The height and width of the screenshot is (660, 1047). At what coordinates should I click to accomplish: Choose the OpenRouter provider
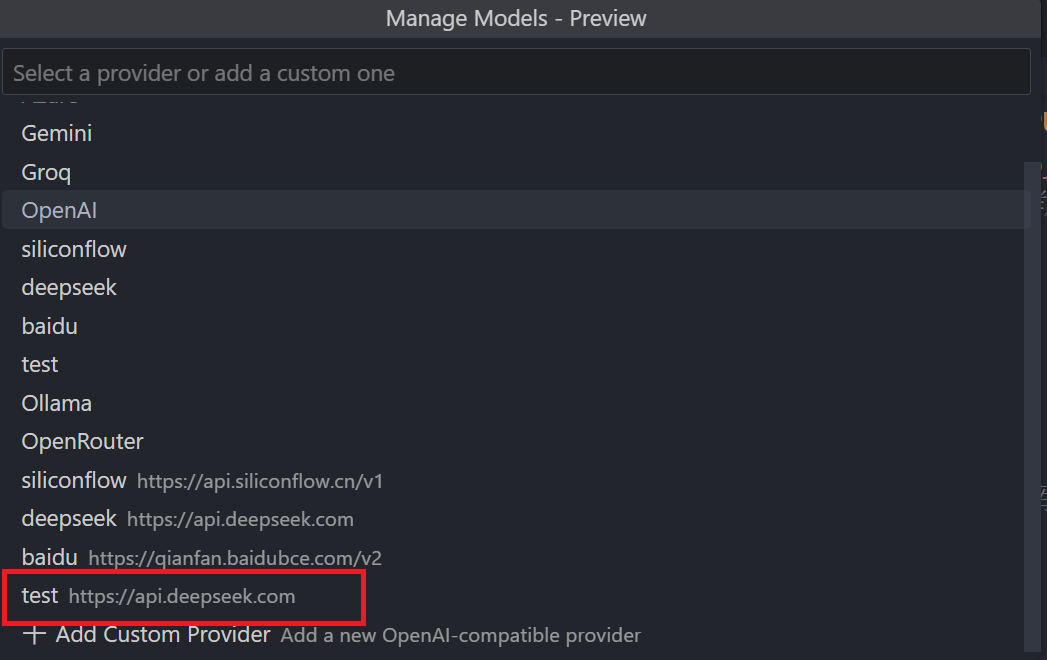[82, 441]
